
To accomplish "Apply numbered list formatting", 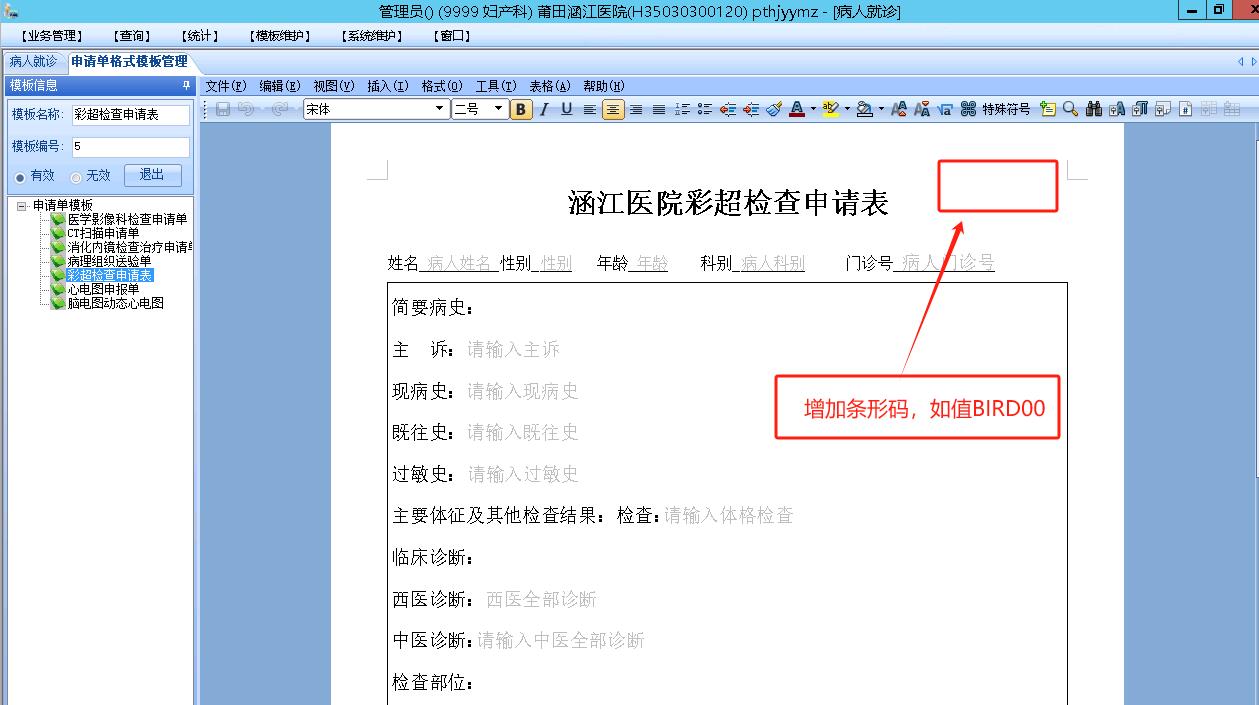I will pos(682,109).
